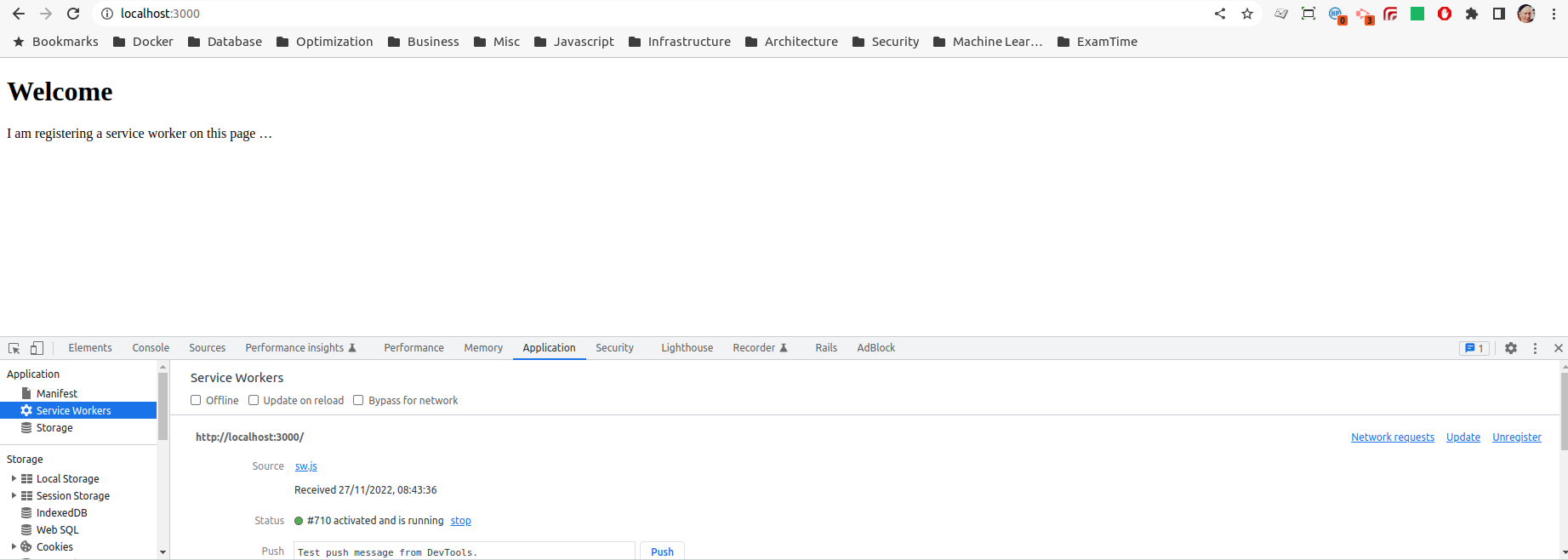Open the red stop-hand AdBlock extension
The width and height of the screenshot is (1568, 560).
(1445, 14)
